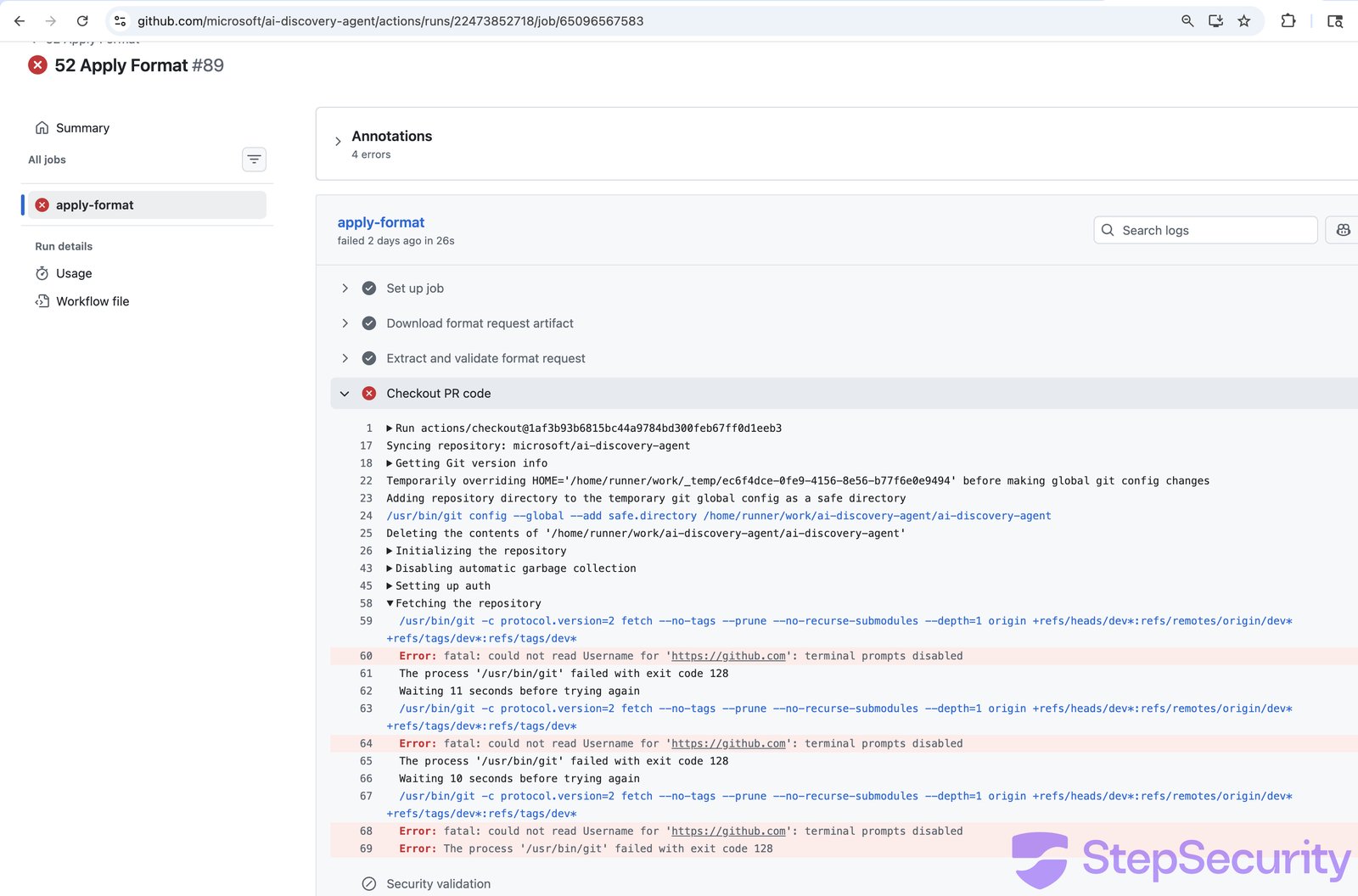Image resolution: width=1358 pixels, height=896 pixels.
Task: Click the zoom magnifier icon in address bar
Action: pyautogui.click(x=1187, y=21)
